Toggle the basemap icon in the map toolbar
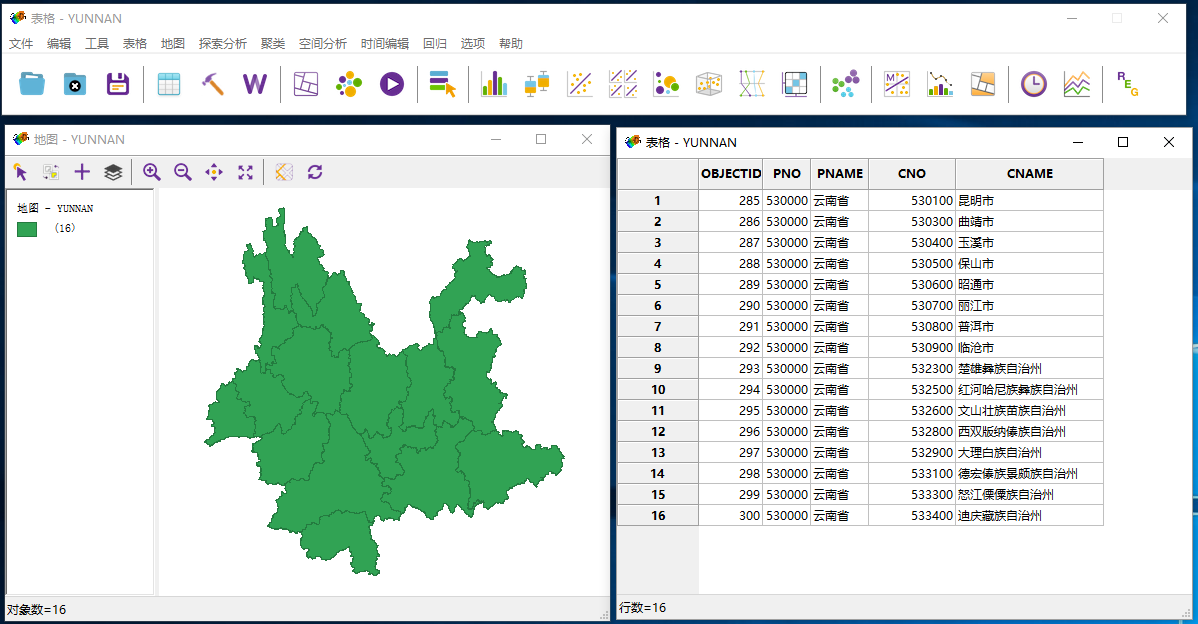Viewport: 1198px width, 624px height. point(284,172)
